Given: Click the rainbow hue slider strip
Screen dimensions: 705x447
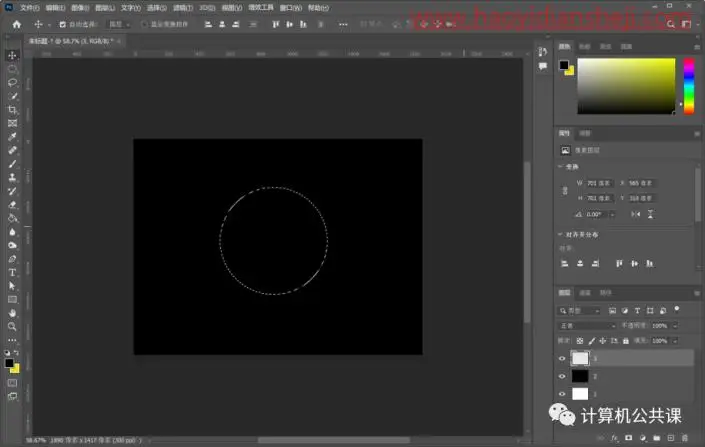Looking at the screenshot, I should pyautogui.click(x=689, y=86).
